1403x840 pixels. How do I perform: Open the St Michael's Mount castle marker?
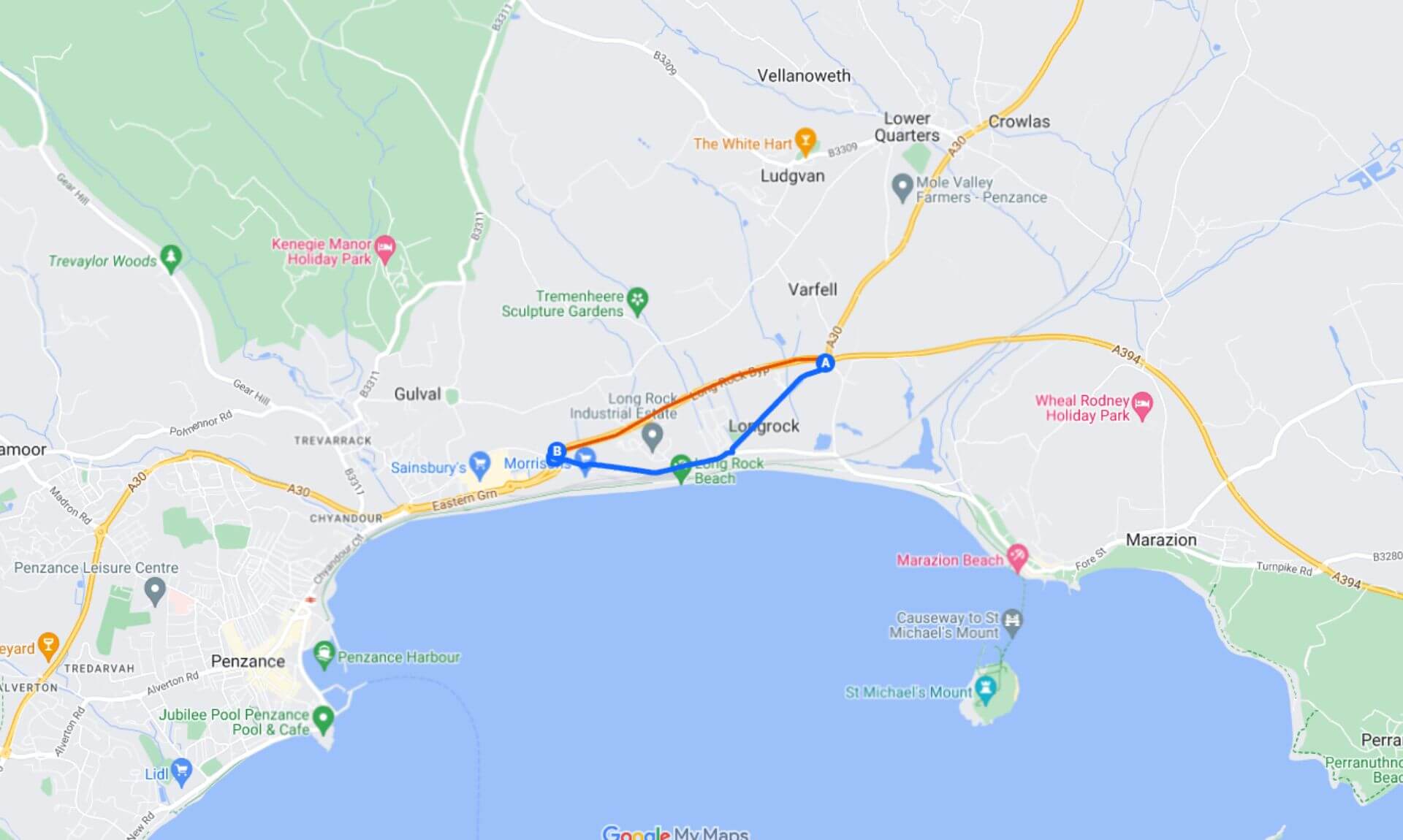click(986, 690)
